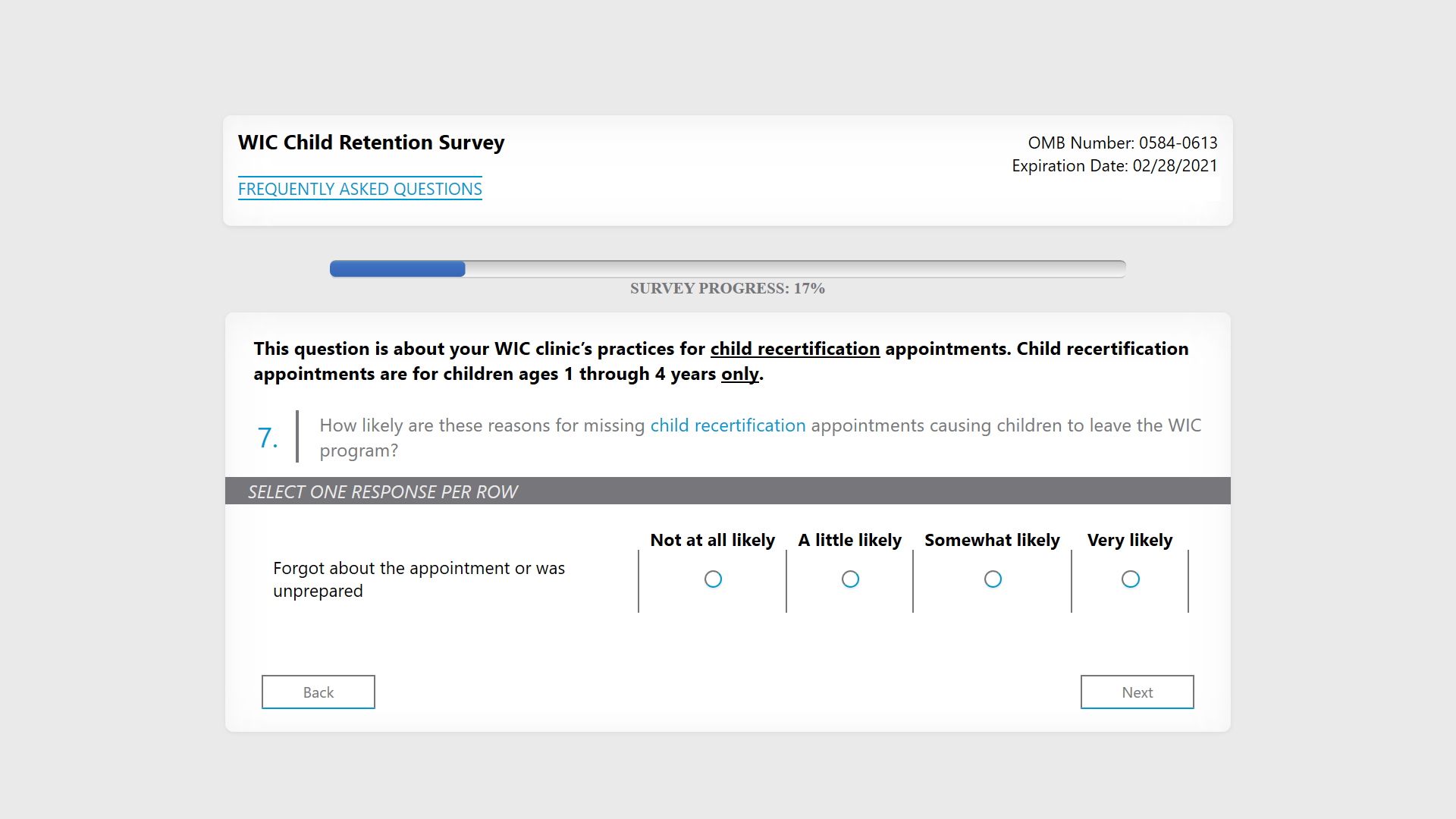Mark the 'Very likely' radio option
Screen dimensions: 1456x819
tap(1130, 579)
